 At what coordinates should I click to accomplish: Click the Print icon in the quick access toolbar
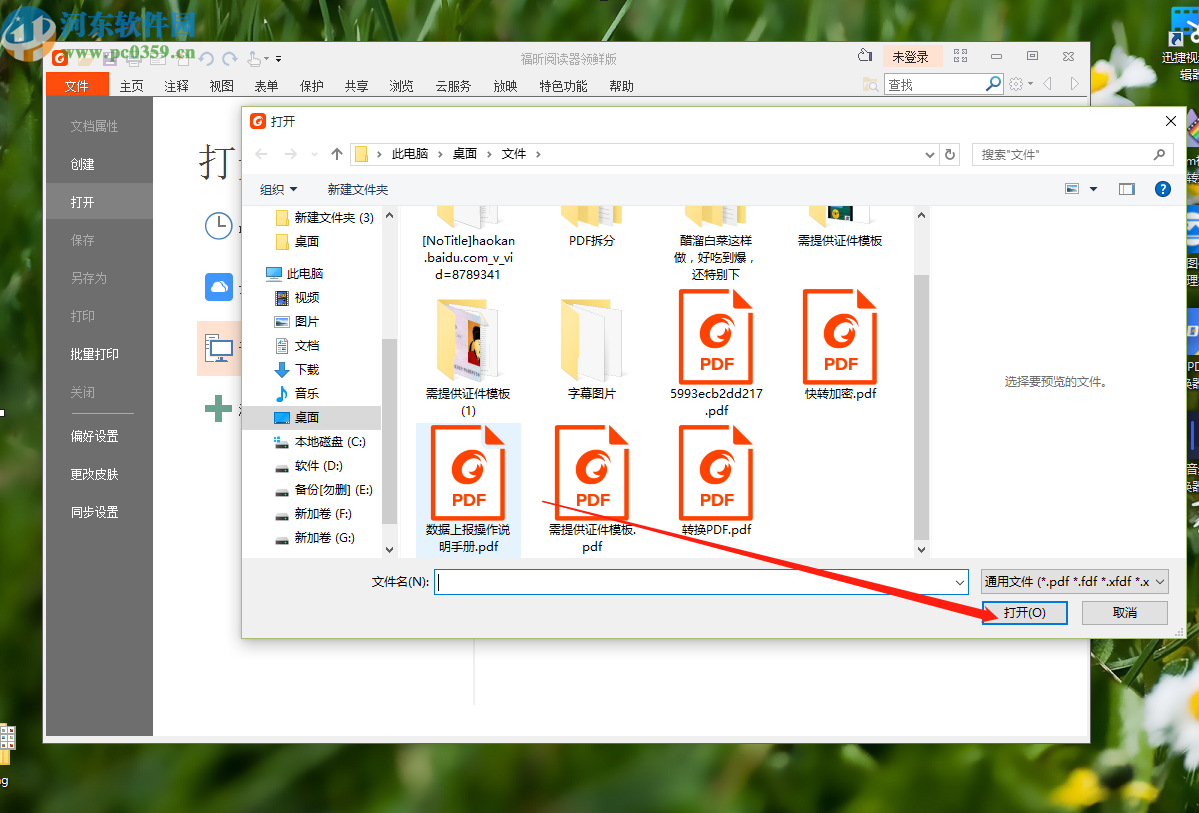[134, 57]
